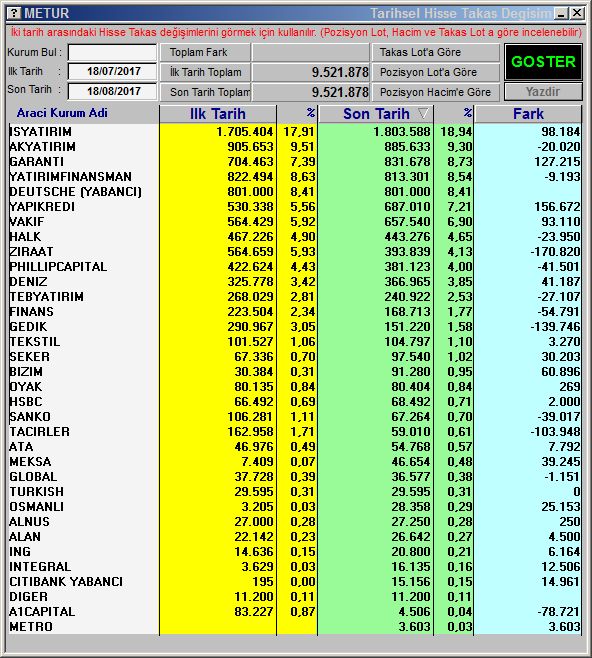Image resolution: width=592 pixels, height=658 pixels.
Task: Select the SEKER row
Action: [295, 357]
